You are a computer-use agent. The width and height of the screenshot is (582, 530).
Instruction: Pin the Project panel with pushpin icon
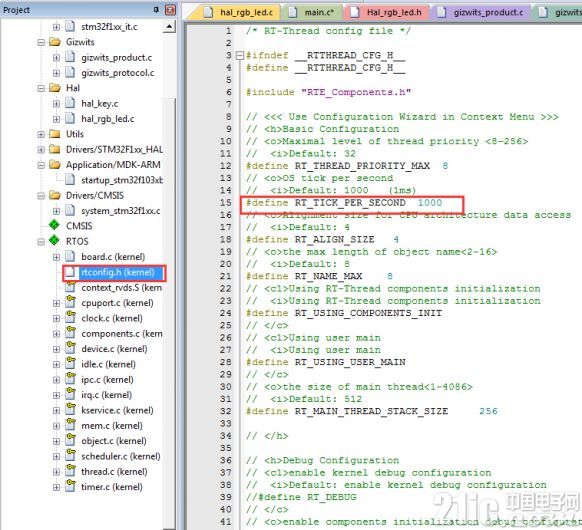[156, 10]
